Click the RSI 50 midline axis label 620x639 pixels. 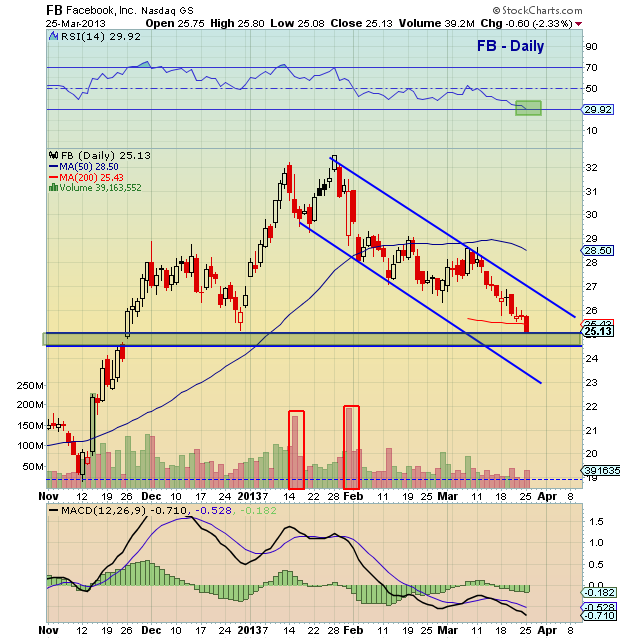[x=591, y=88]
